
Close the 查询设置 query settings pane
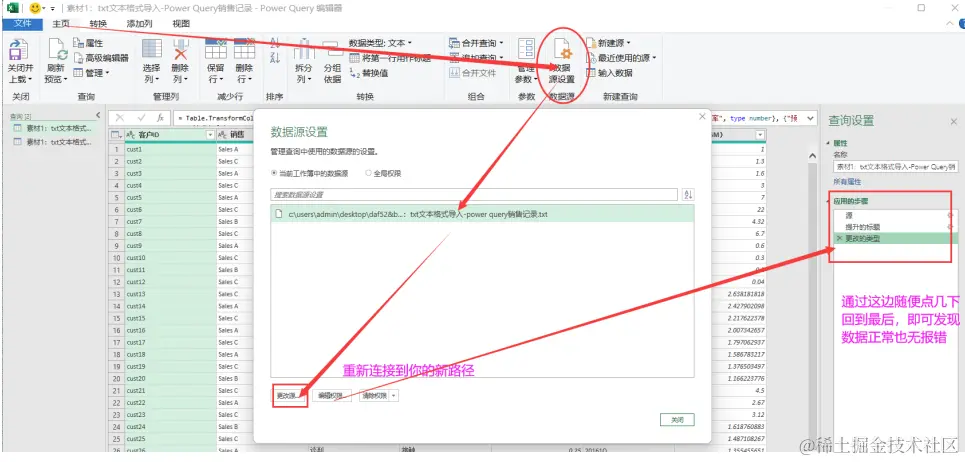[953, 122]
